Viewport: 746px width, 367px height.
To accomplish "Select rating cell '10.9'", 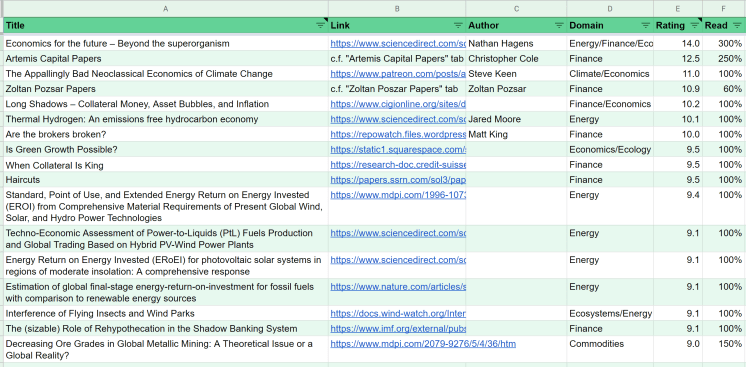I will coord(678,89).
